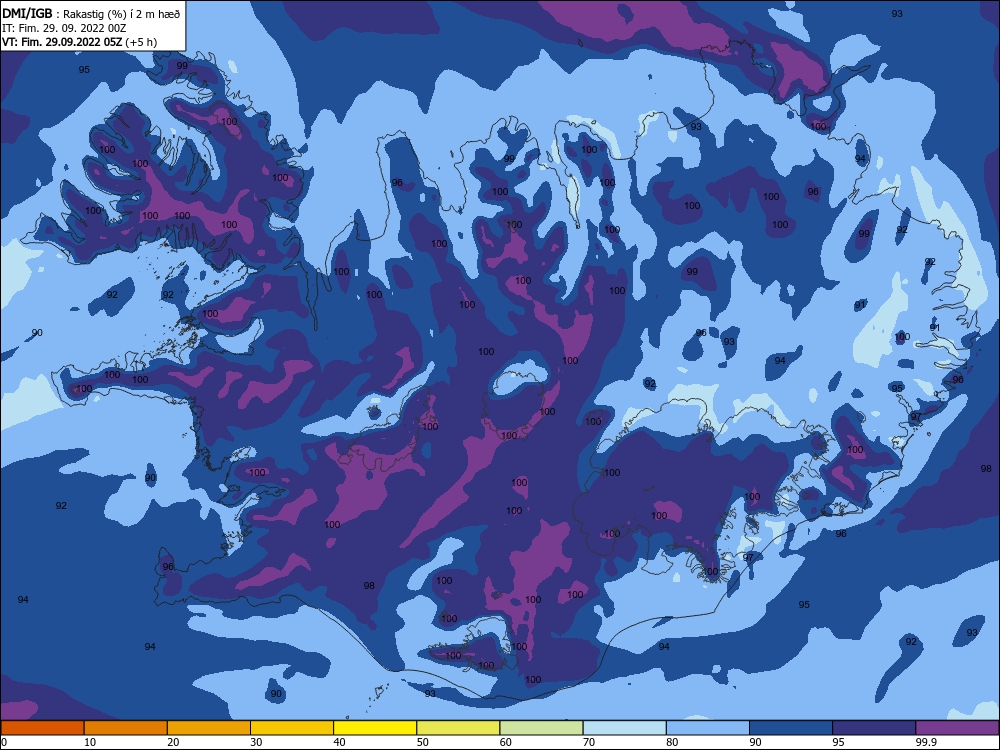Select the '80' legend scale label
This screenshot has height=750, width=1000.
(672, 742)
